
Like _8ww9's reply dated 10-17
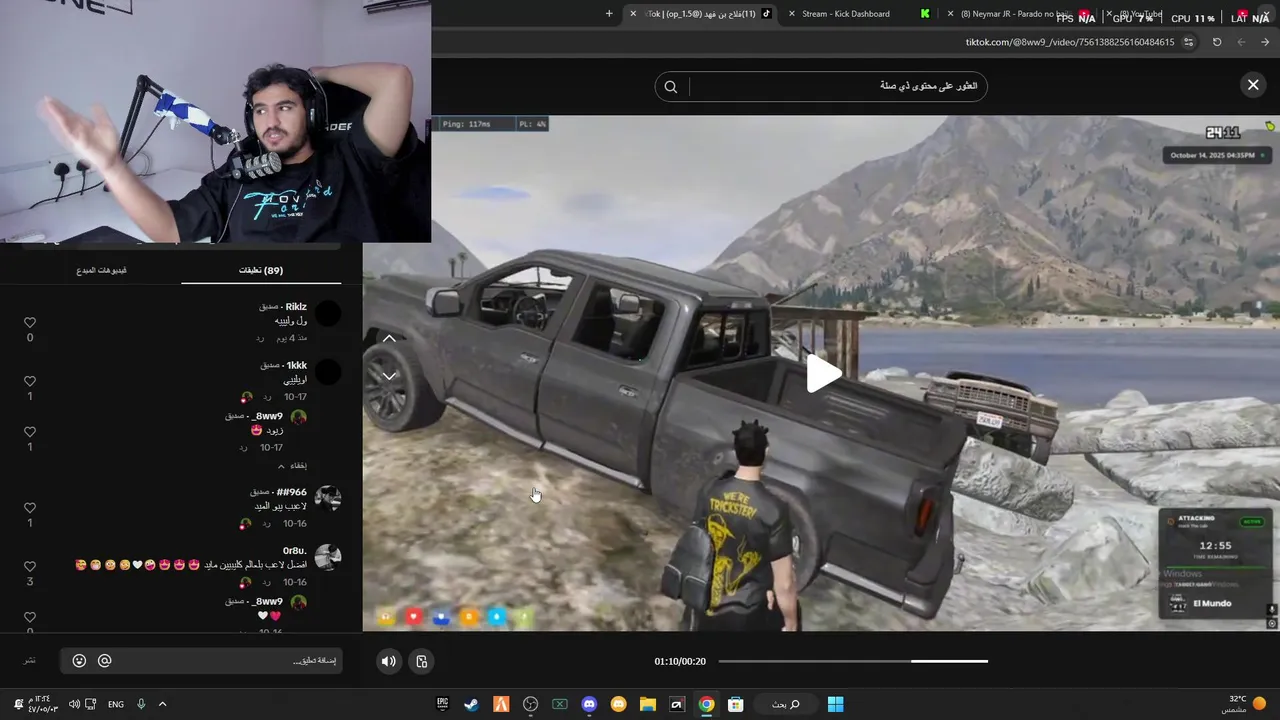coord(30,432)
